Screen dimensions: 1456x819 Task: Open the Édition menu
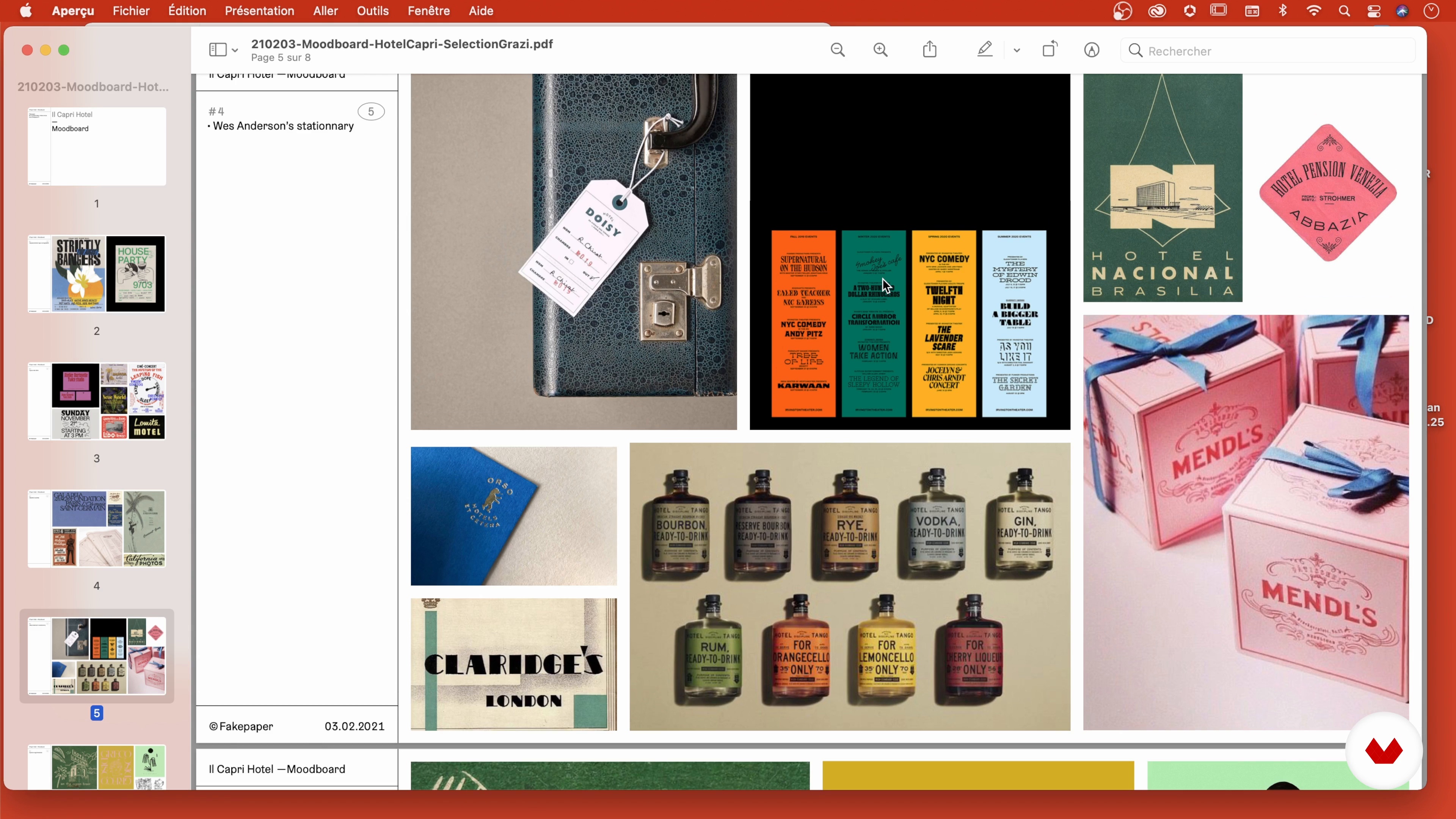tap(187, 11)
